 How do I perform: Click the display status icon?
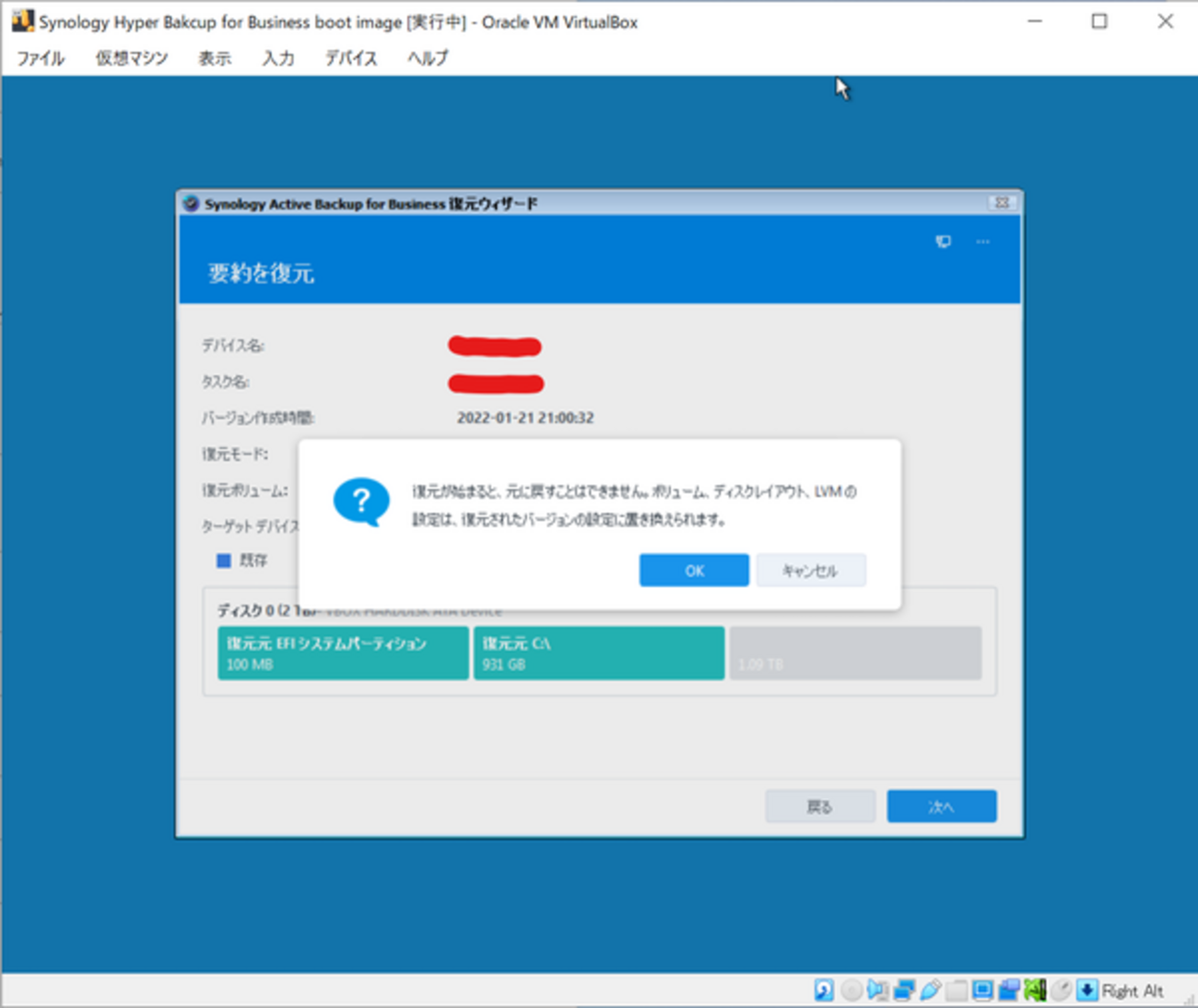[982, 990]
